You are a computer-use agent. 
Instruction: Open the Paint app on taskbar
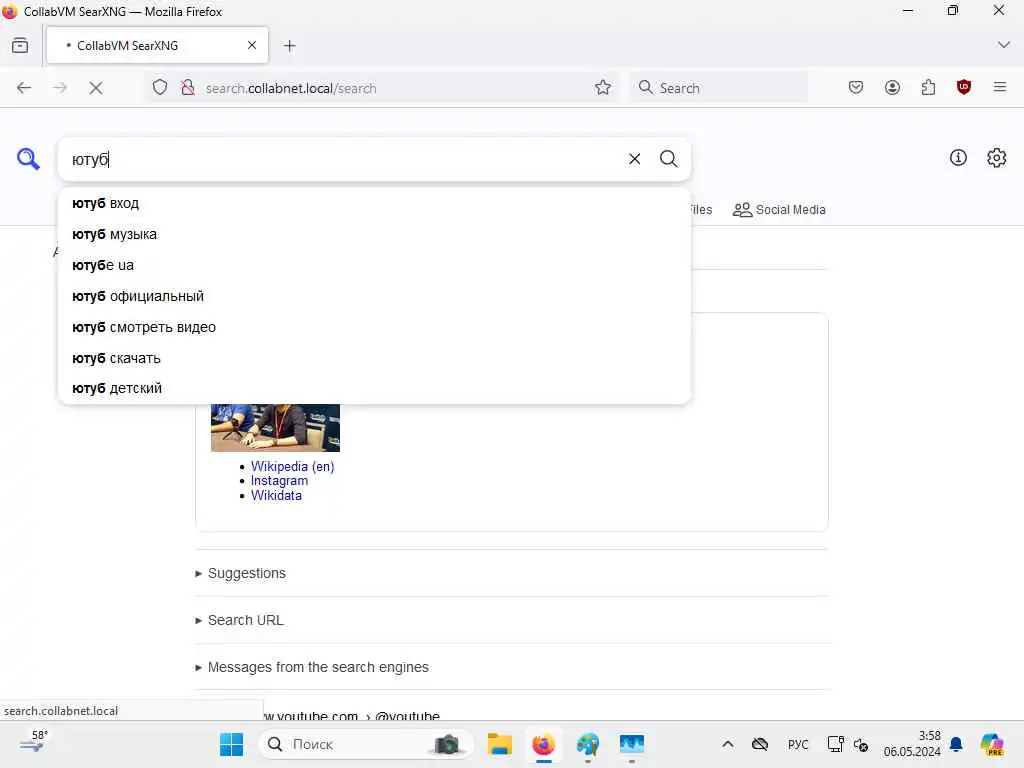pyautogui.click(x=588, y=744)
